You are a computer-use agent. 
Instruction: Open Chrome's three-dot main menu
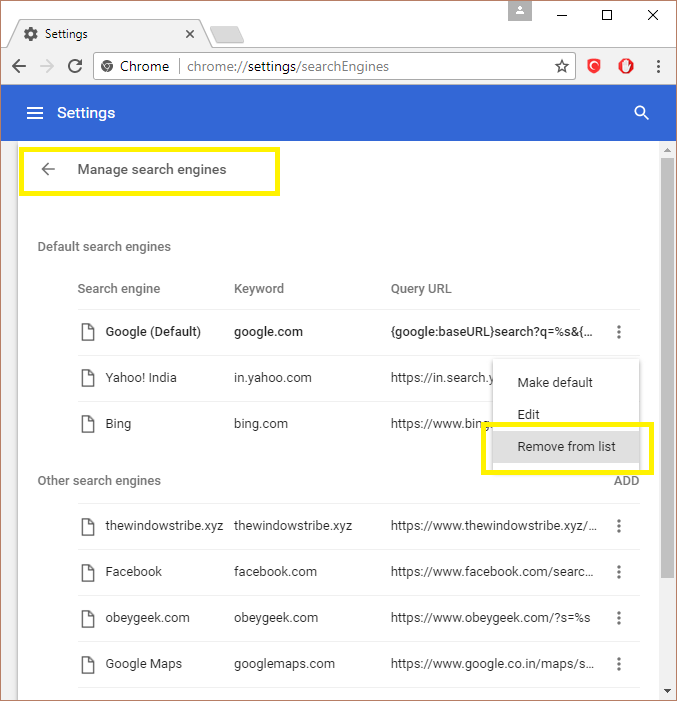click(x=658, y=66)
